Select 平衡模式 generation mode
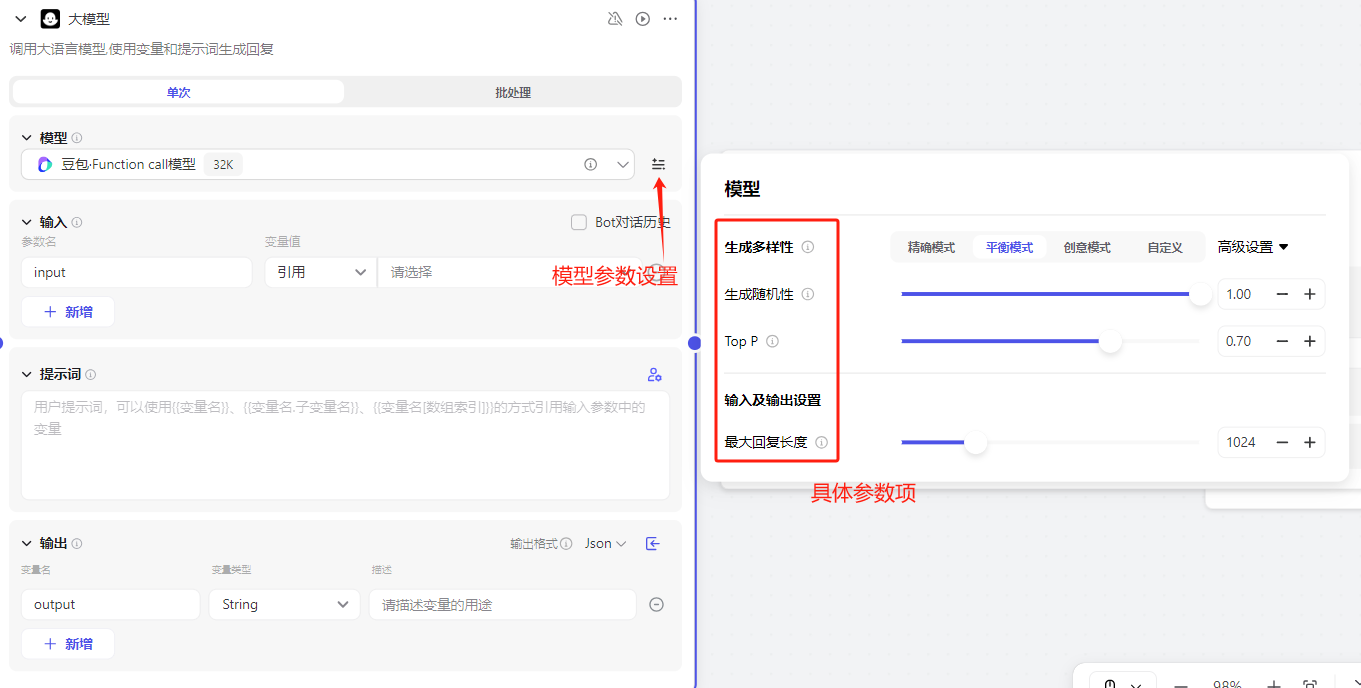The height and width of the screenshot is (688, 1361). pyautogui.click(x=1009, y=247)
